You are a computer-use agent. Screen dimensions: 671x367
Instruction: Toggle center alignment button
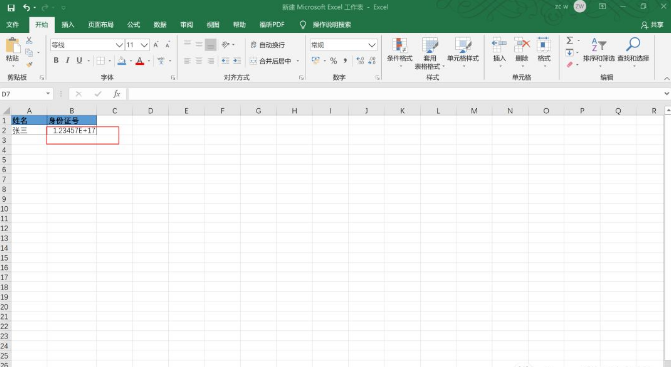[199, 61]
